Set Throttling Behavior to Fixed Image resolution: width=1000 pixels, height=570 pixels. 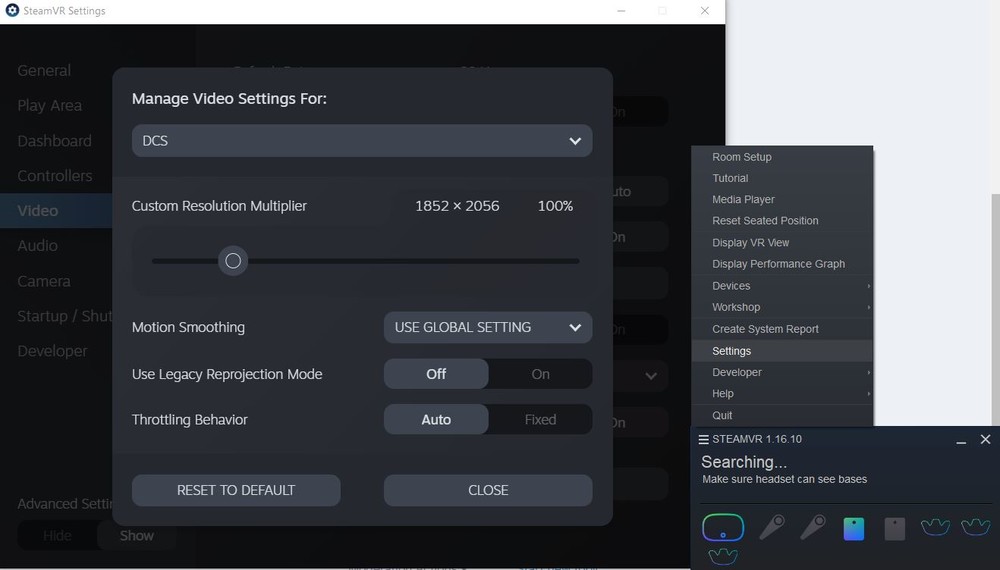(540, 420)
